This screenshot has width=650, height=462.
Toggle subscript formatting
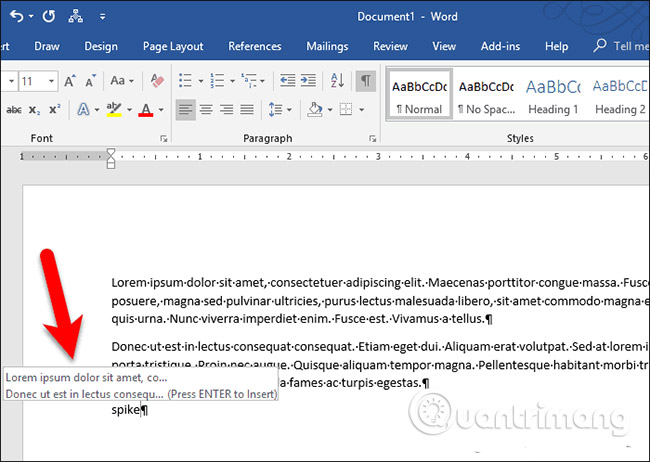tap(33, 109)
